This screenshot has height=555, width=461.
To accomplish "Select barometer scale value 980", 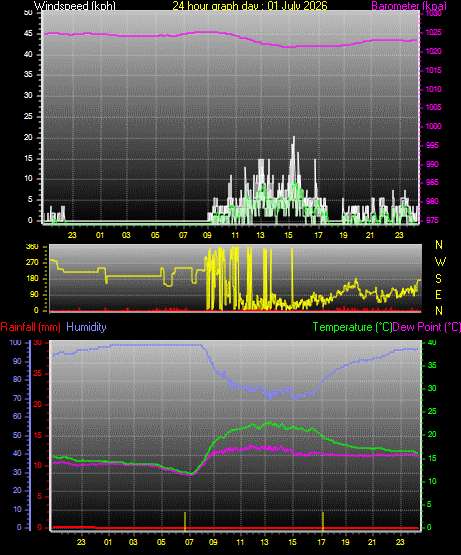I will pos(432,201).
